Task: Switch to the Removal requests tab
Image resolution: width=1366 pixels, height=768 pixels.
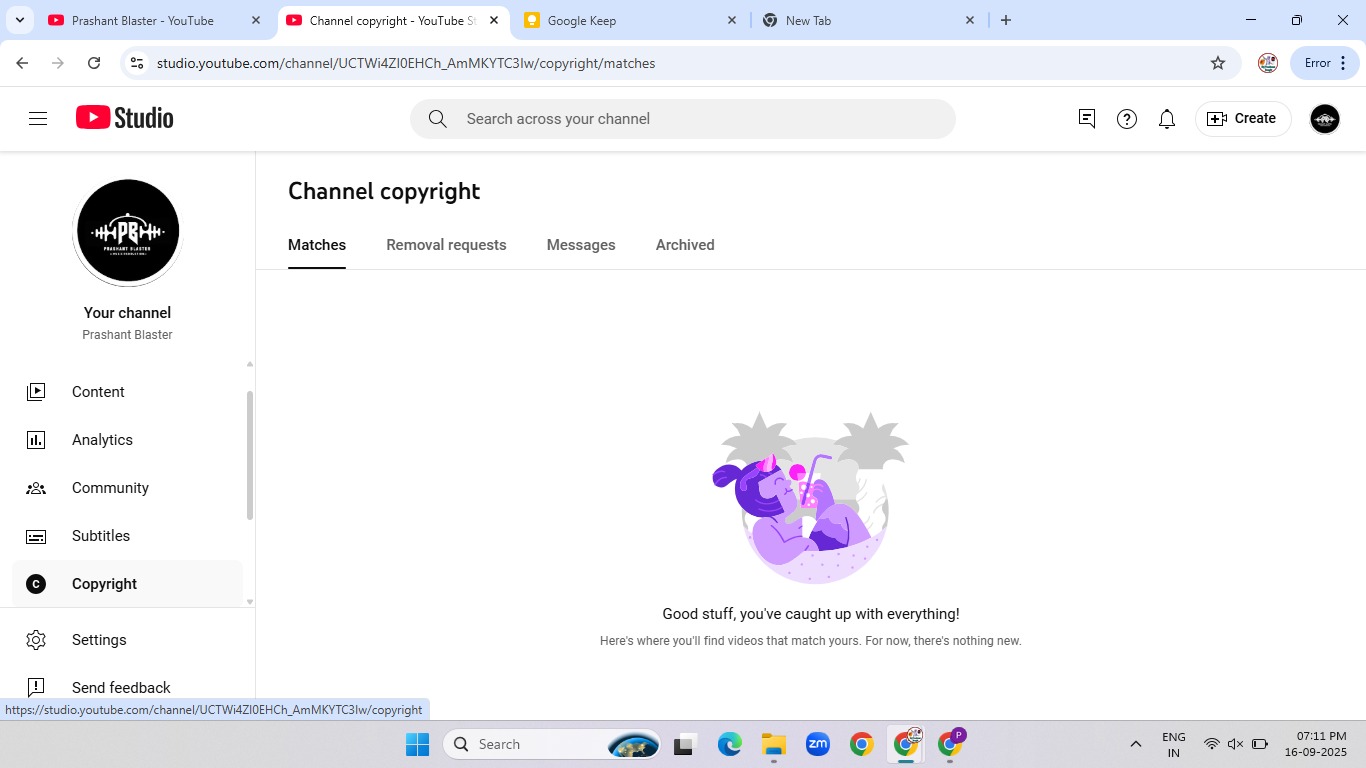Action: 446,245
